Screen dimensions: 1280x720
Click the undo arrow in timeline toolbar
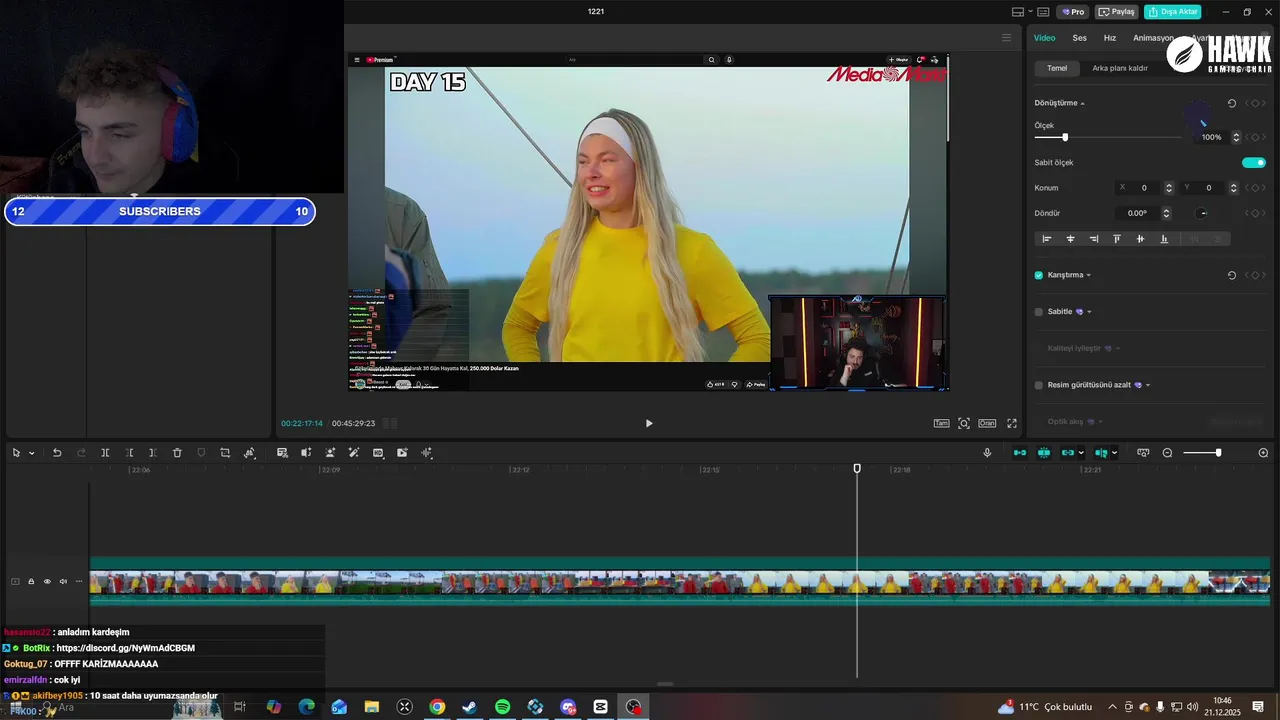click(57, 453)
